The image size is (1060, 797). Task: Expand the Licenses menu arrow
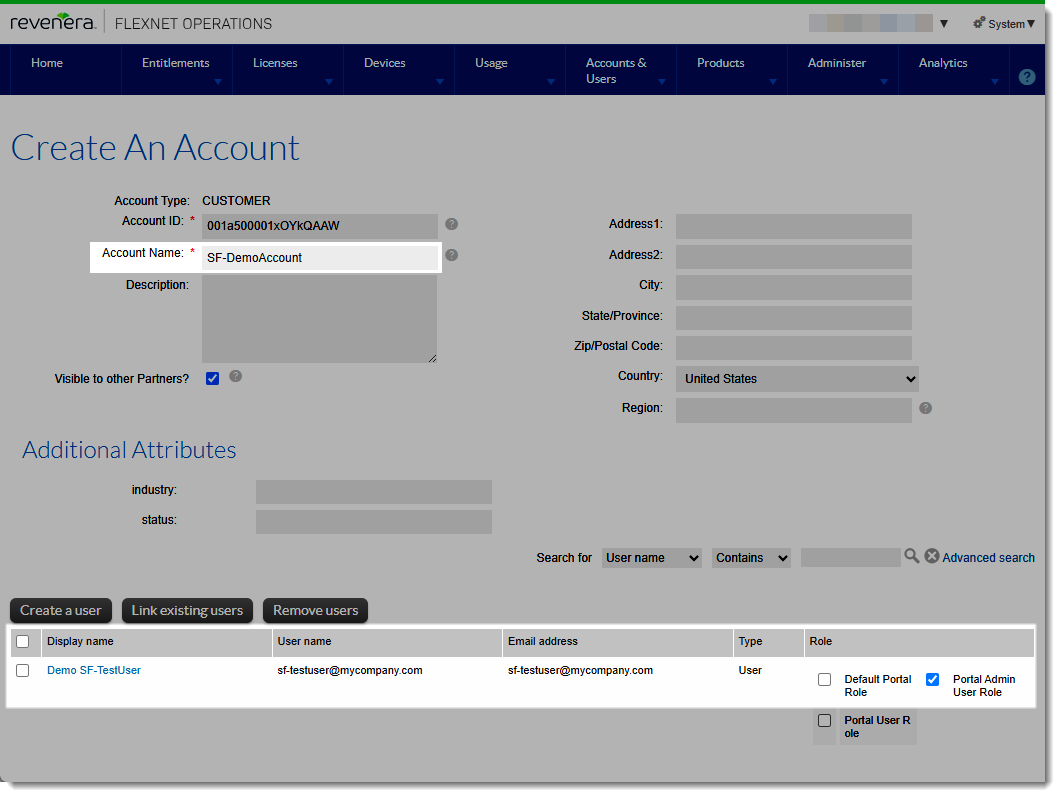click(329, 82)
